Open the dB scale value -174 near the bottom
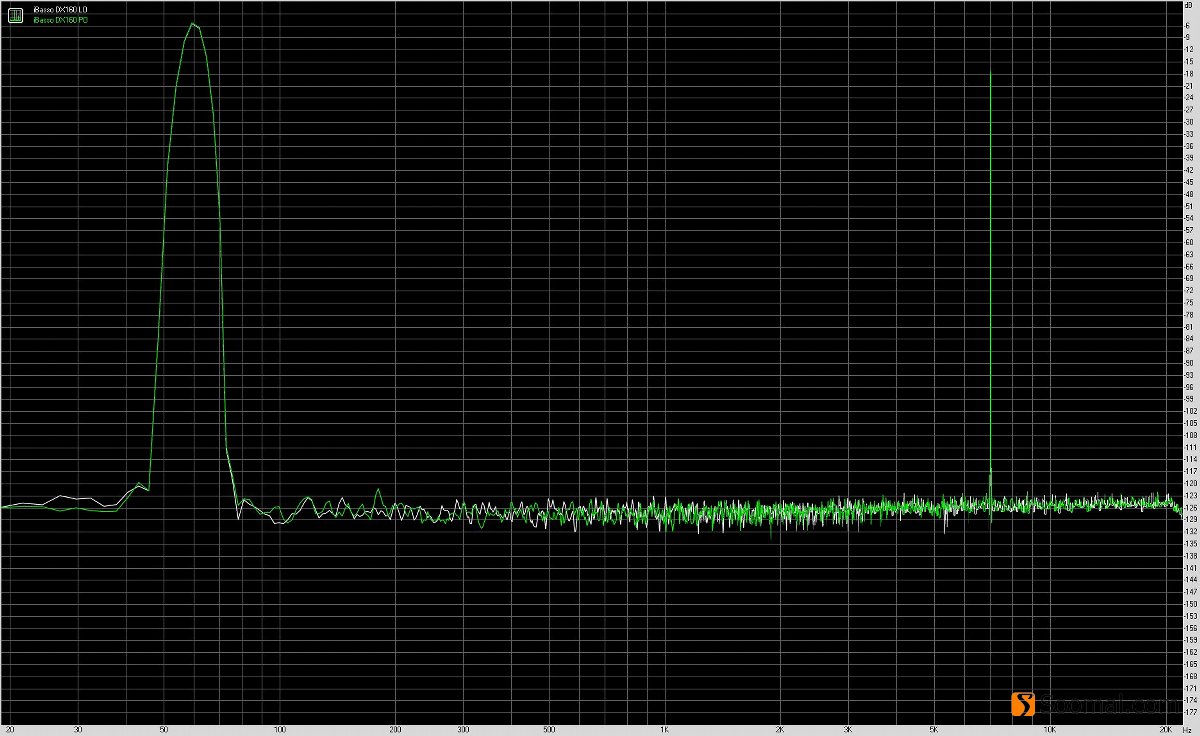Screen dimensions: 1200x736 tap(1191, 700)
